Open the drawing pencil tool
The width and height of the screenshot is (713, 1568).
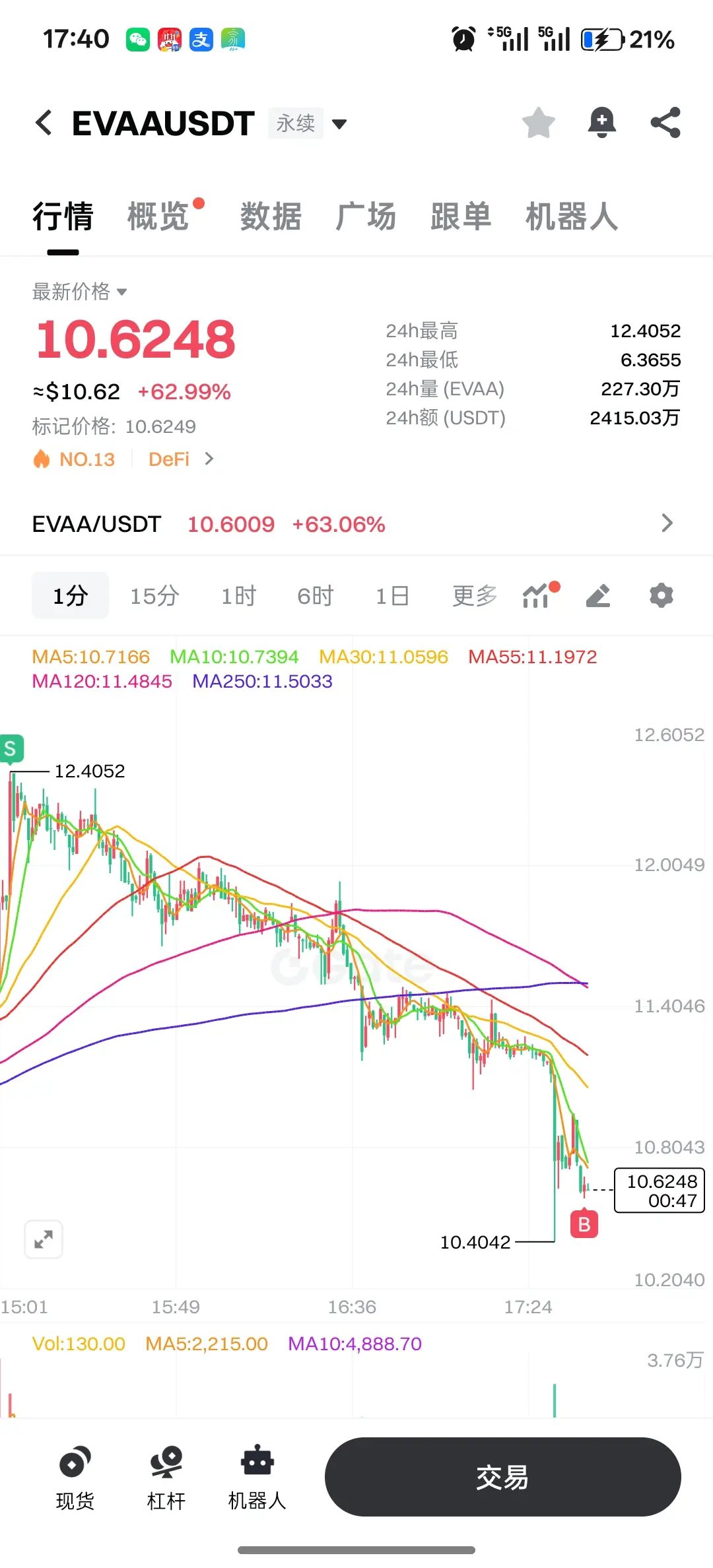598,595
